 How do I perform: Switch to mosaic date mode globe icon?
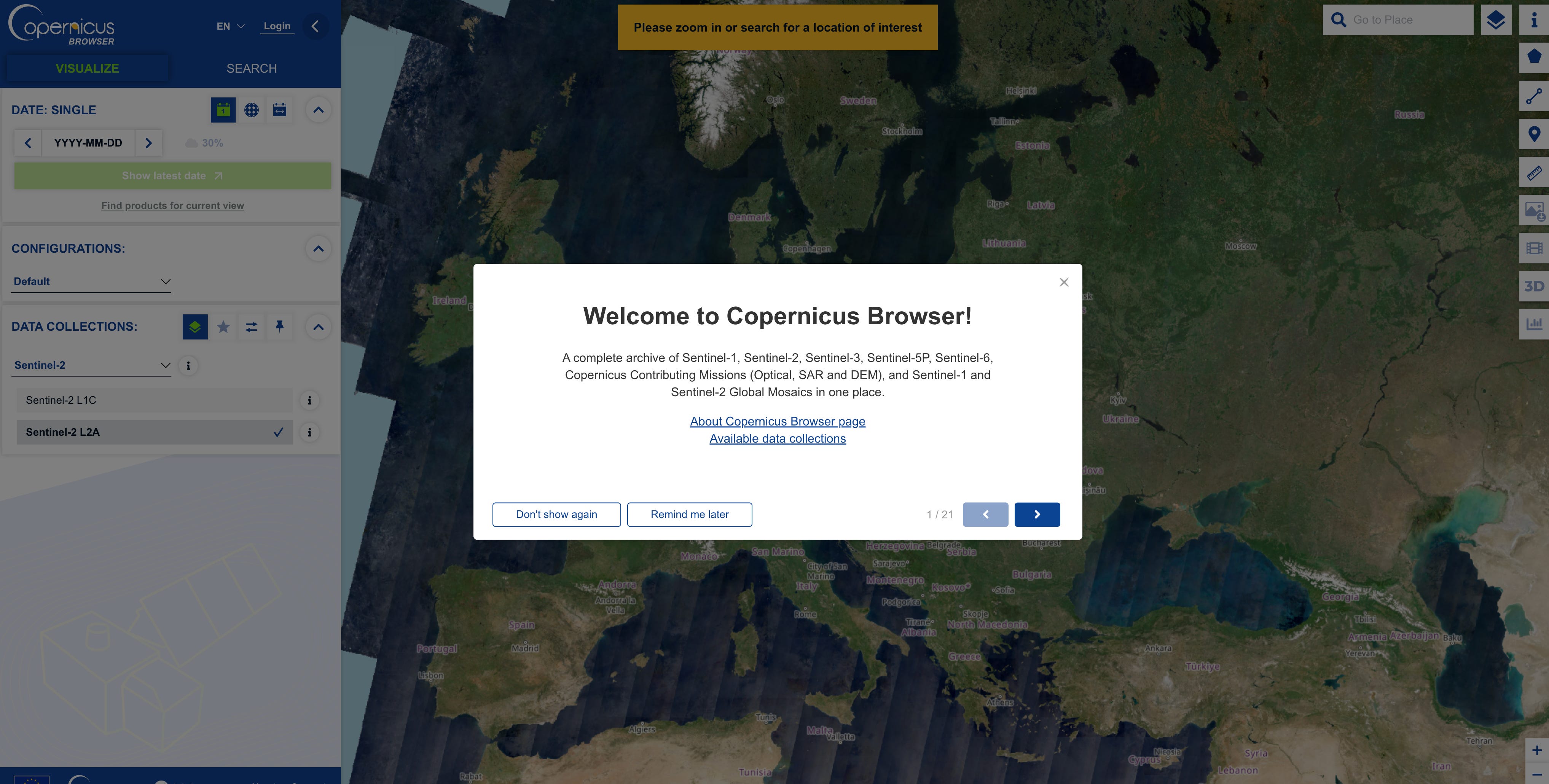click(x=251, y=110)
